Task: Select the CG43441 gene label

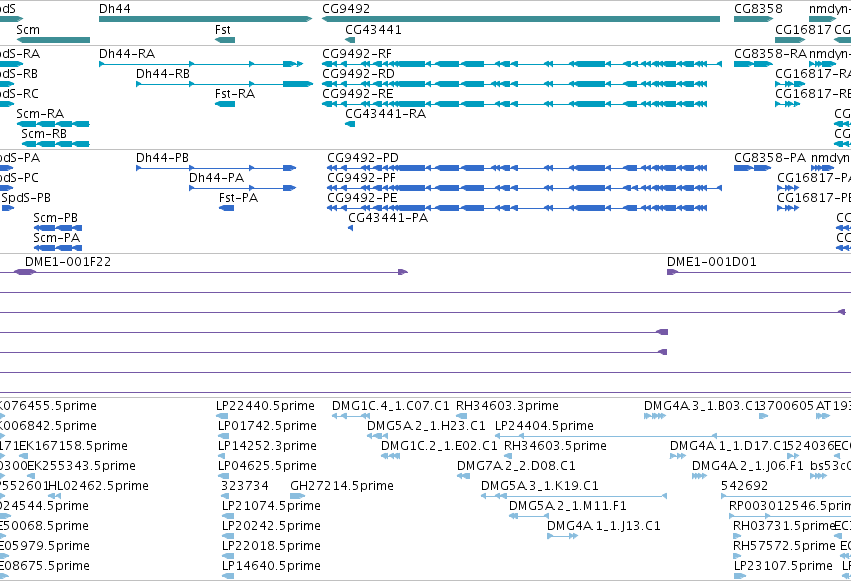Action: (373, 29)
